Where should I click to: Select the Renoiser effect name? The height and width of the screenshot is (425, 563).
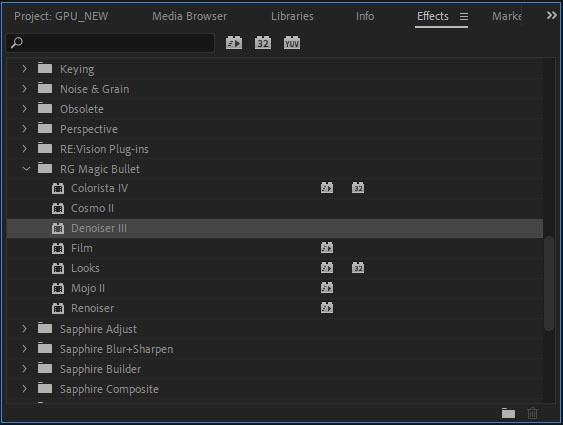pyautogui.click(x=93, y=308)
